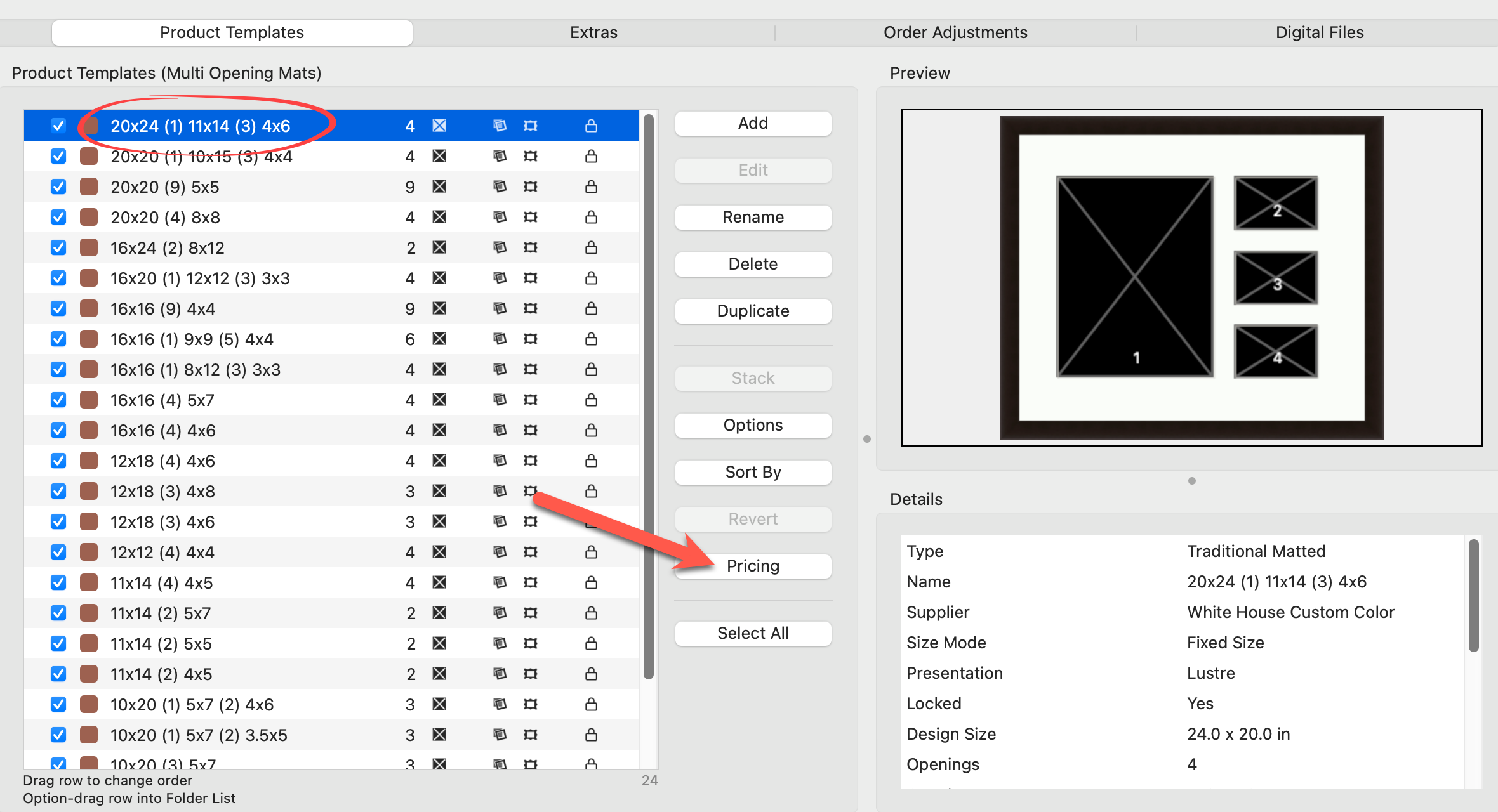Screen dimensions: 1498x812
Task: Uncheck the 20x20 (4) 8x8 template checkbox
Action: [x=58, y=217]
